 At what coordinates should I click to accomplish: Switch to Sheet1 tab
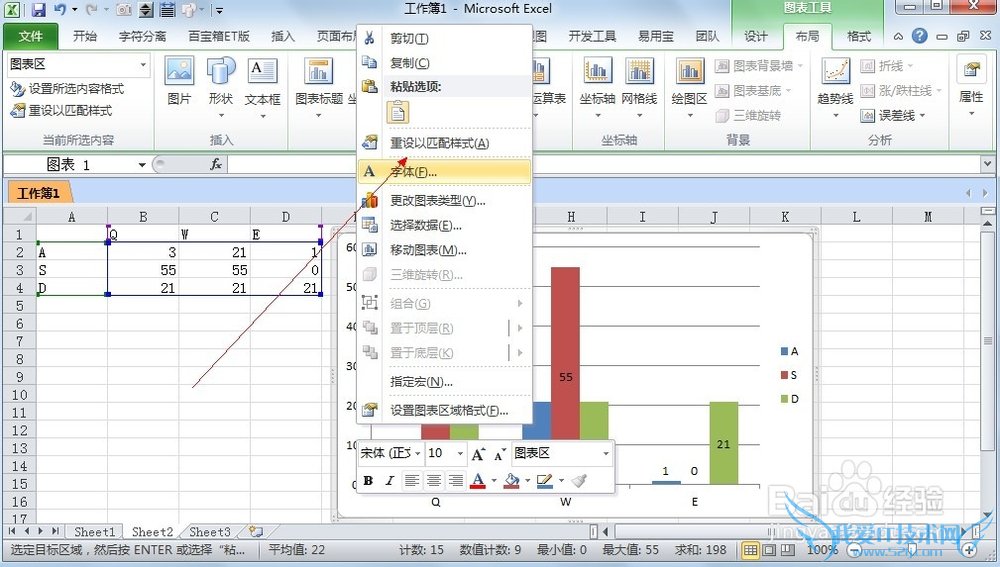[94, 531]
